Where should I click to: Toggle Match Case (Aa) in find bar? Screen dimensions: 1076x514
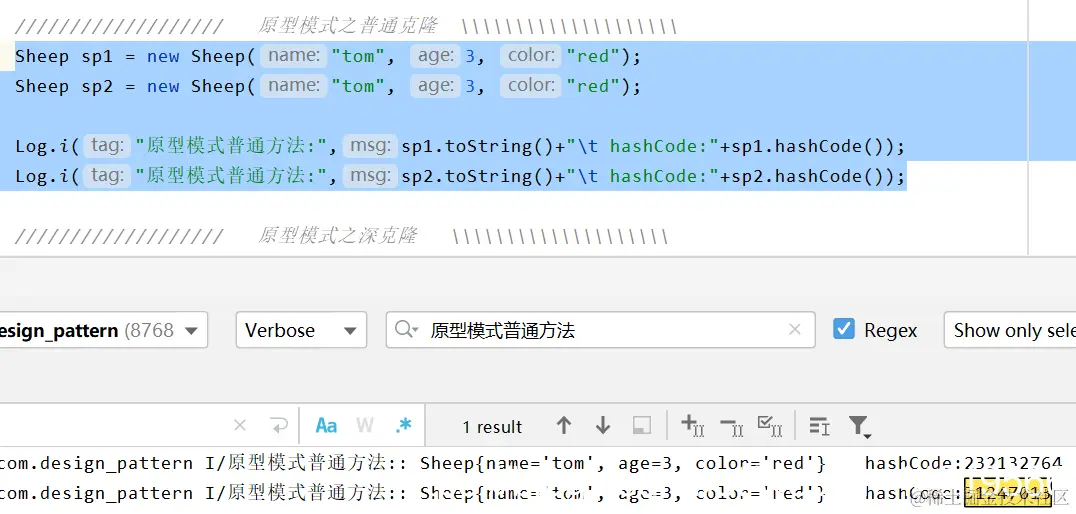click(x=326, y=426)
